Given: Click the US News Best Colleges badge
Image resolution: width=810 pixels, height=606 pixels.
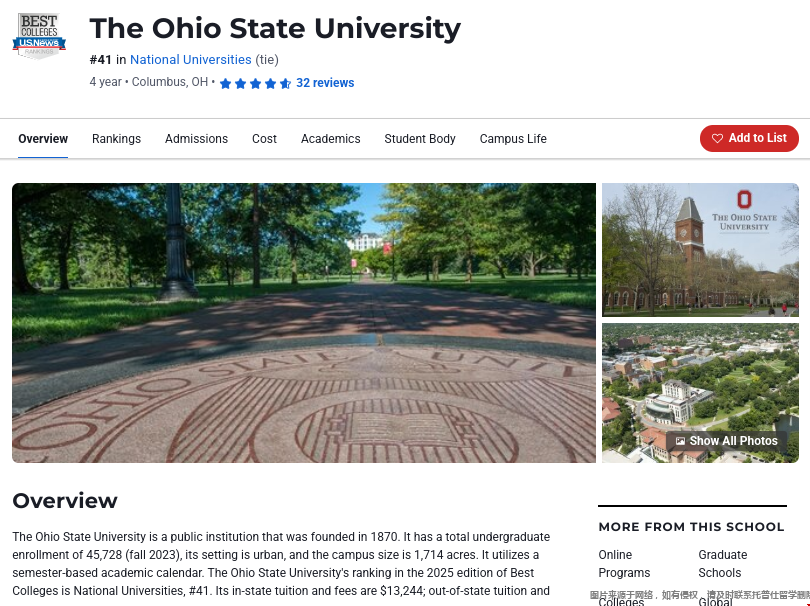Looking at the screenshot, I should [x=39, y=36].
